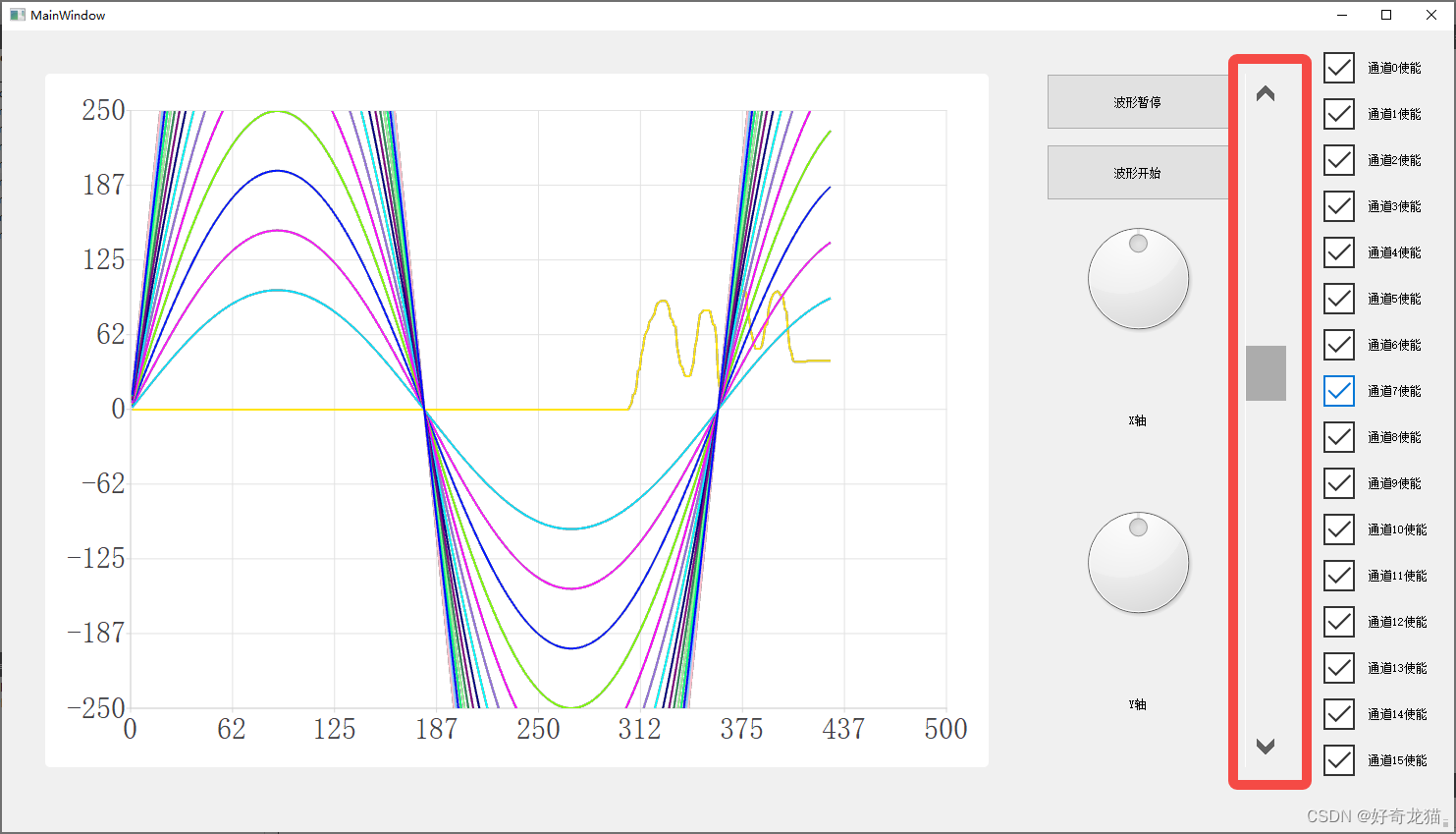Maximize the MainWindow window

click(1386, 15)
